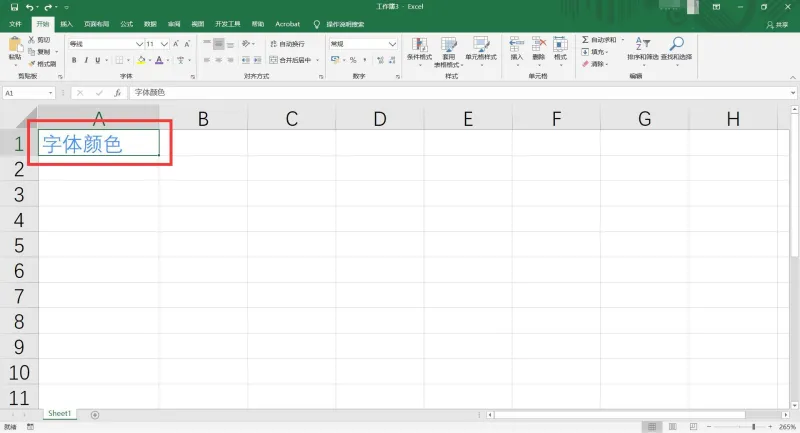Image resolution: width=800 pixels, height=433 pixels.
Task: Decrease font size with smaller A icon
Action: click(x=187, y=44)
